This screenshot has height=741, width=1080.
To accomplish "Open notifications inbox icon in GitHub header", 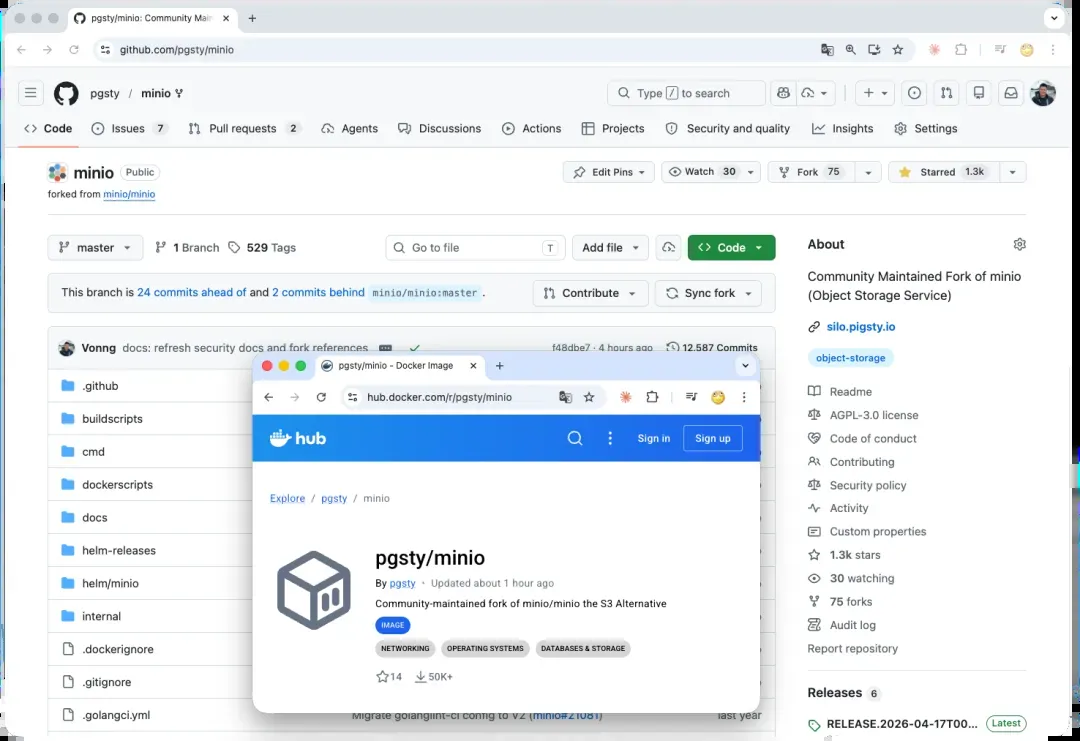I will 1010,93.
